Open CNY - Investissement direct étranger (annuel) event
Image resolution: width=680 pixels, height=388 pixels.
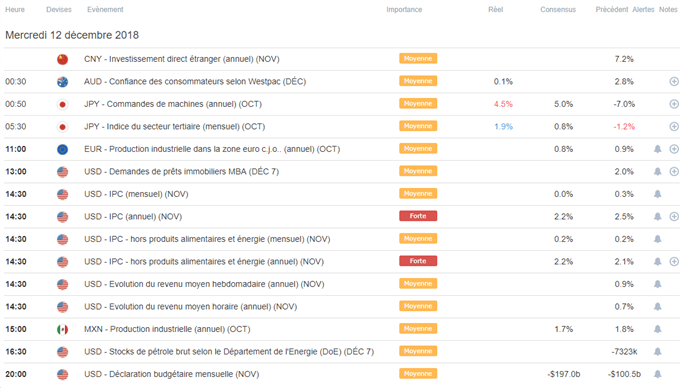182,59
